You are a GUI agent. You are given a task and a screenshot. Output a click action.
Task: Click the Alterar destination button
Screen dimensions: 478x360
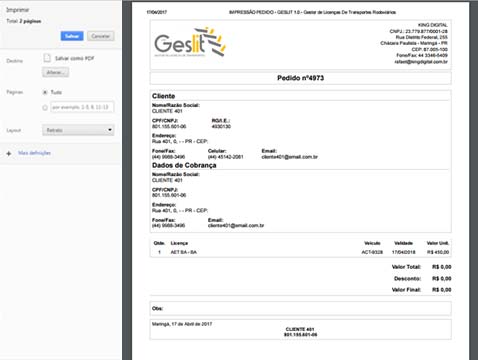(x=55, y=72)
